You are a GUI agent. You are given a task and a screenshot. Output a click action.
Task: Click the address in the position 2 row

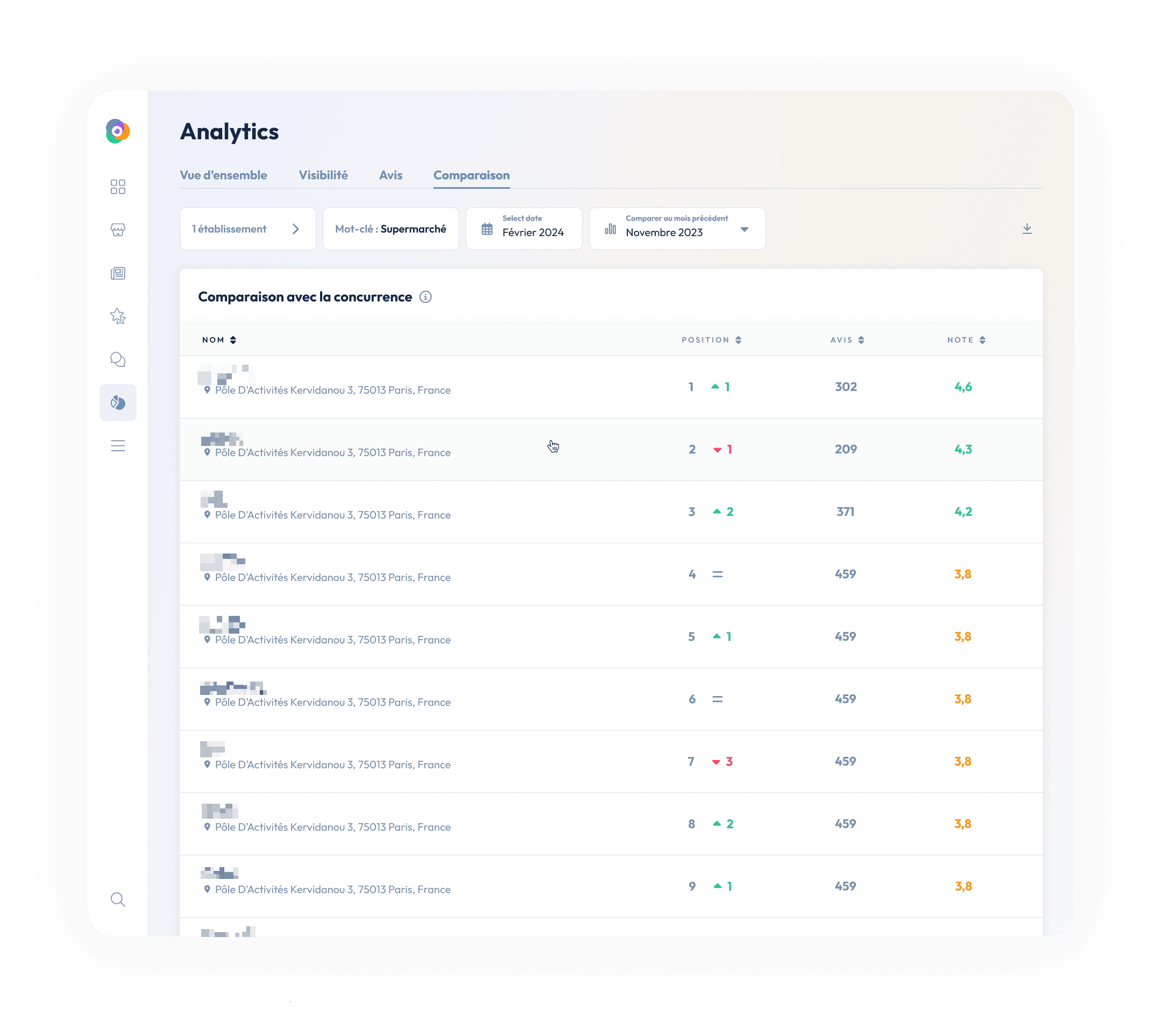pos(332,452)
